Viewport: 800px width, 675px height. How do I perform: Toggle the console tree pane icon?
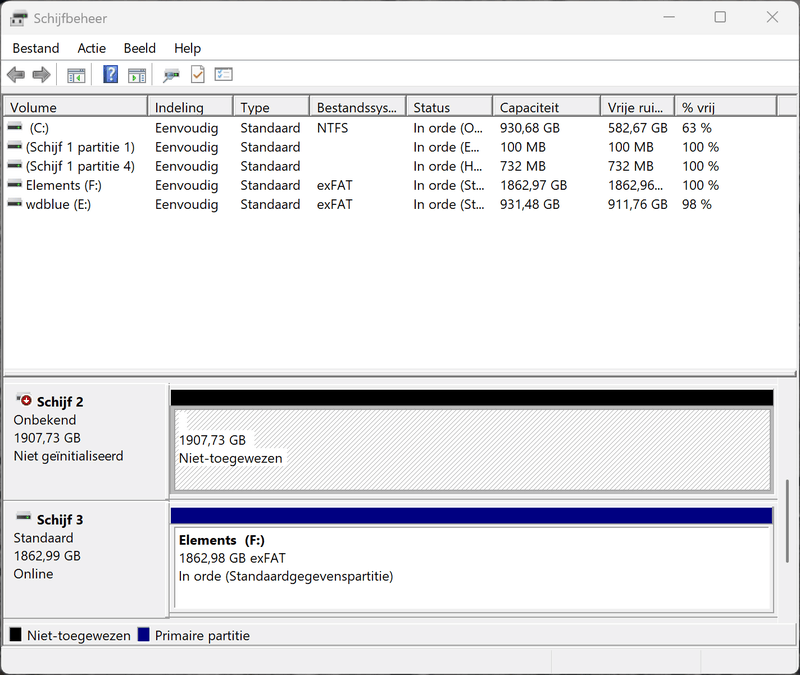click(76, 76)
